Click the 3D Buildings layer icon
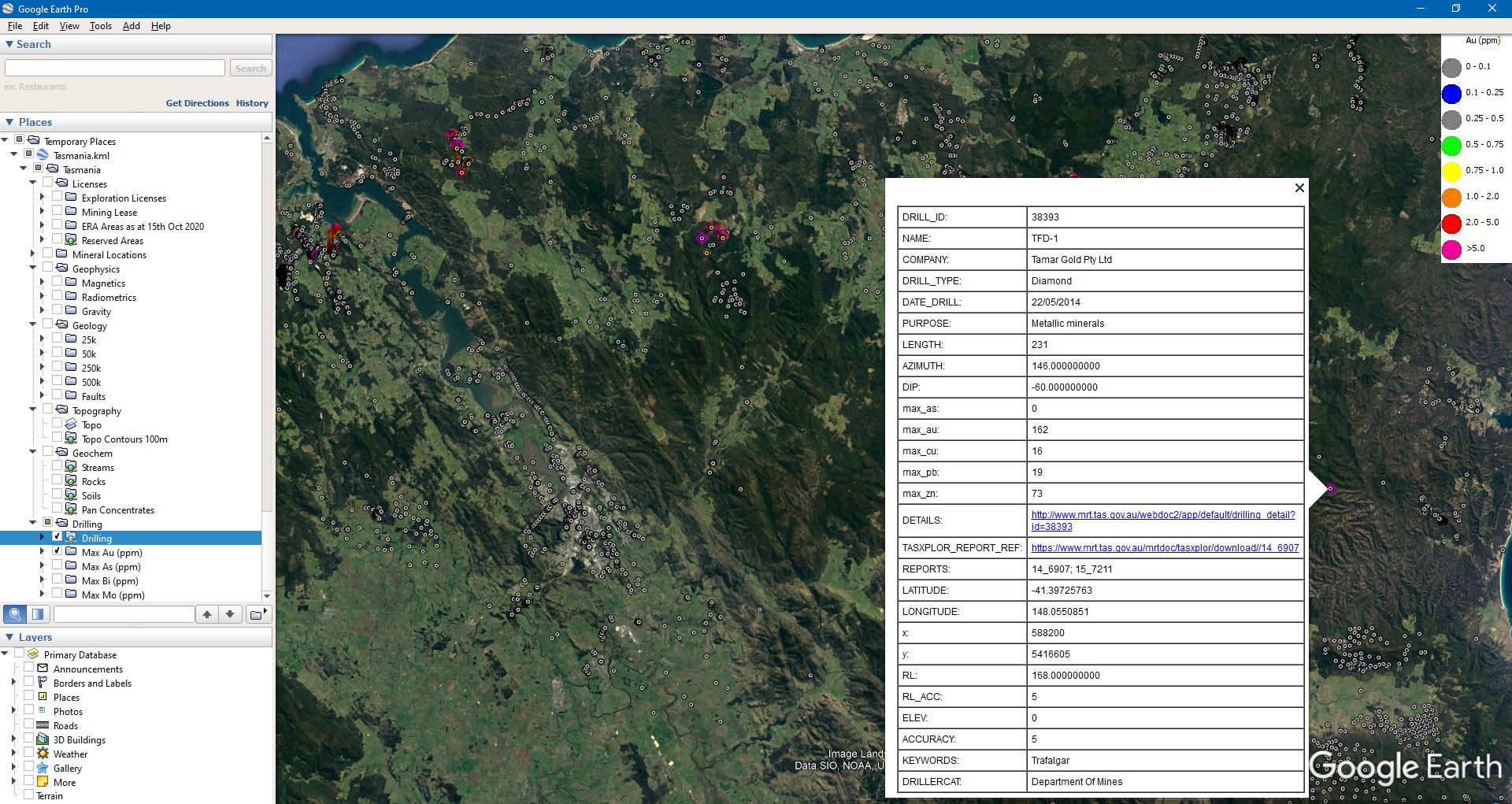 click(x=43, y=739)
